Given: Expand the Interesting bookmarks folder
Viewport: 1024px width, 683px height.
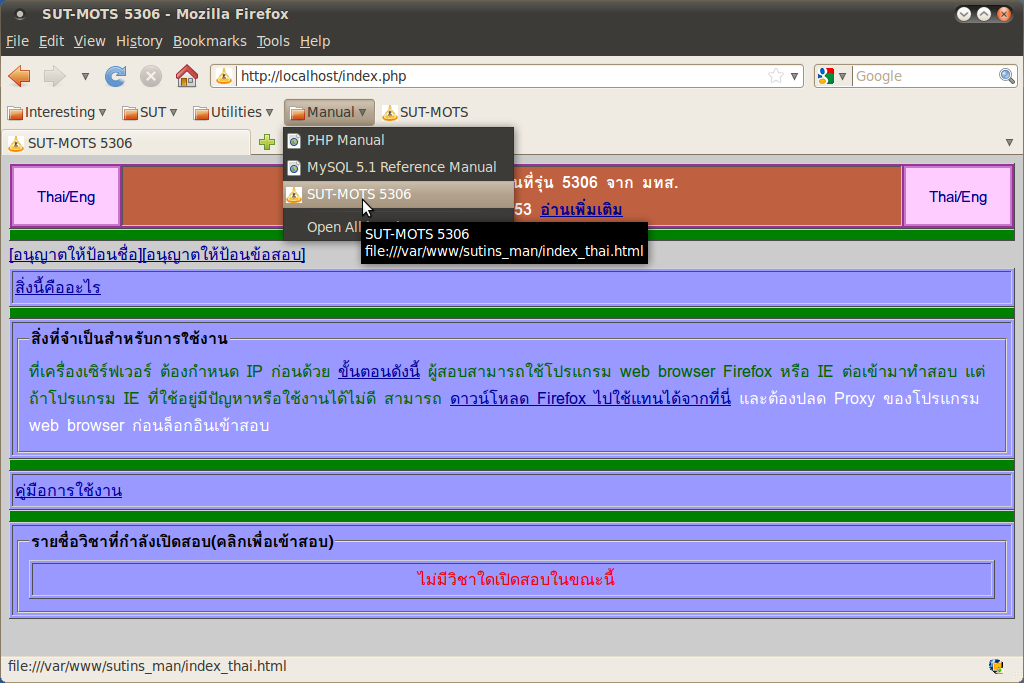Looking at the screenshot, I should pyautogui.click(x=57, y=112).
